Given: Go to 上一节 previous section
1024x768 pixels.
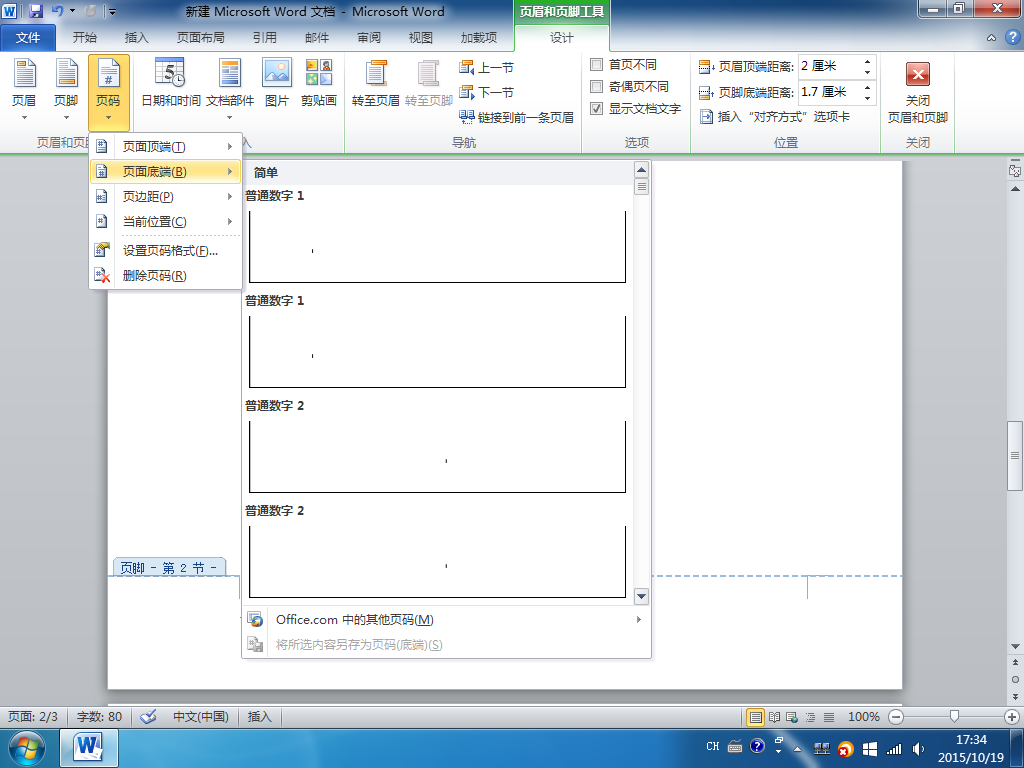Looking at the screenshot, I should (487, 67).
